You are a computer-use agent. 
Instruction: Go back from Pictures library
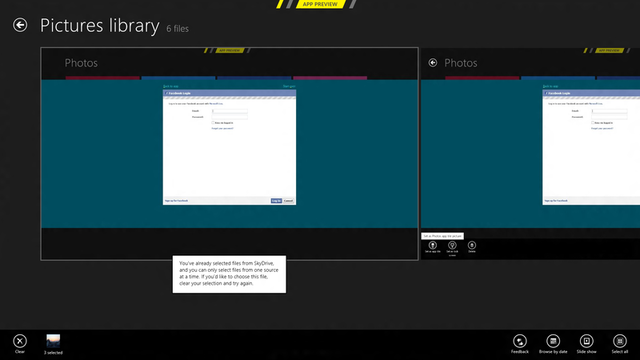tap(20, 25)
